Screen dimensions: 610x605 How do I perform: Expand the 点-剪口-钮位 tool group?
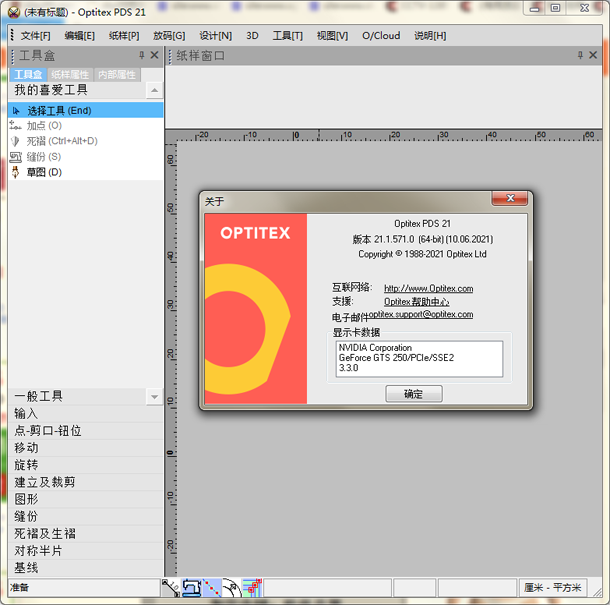[86, 431]
